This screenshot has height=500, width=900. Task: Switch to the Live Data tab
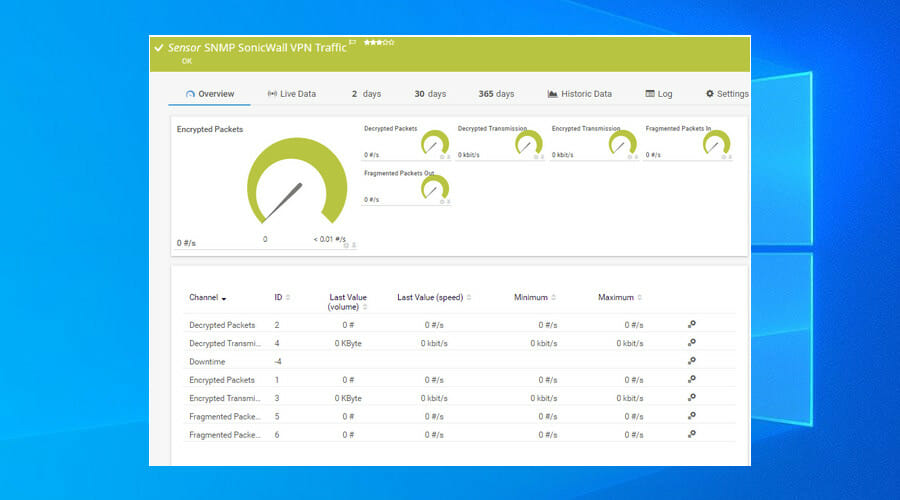[292, 94]
